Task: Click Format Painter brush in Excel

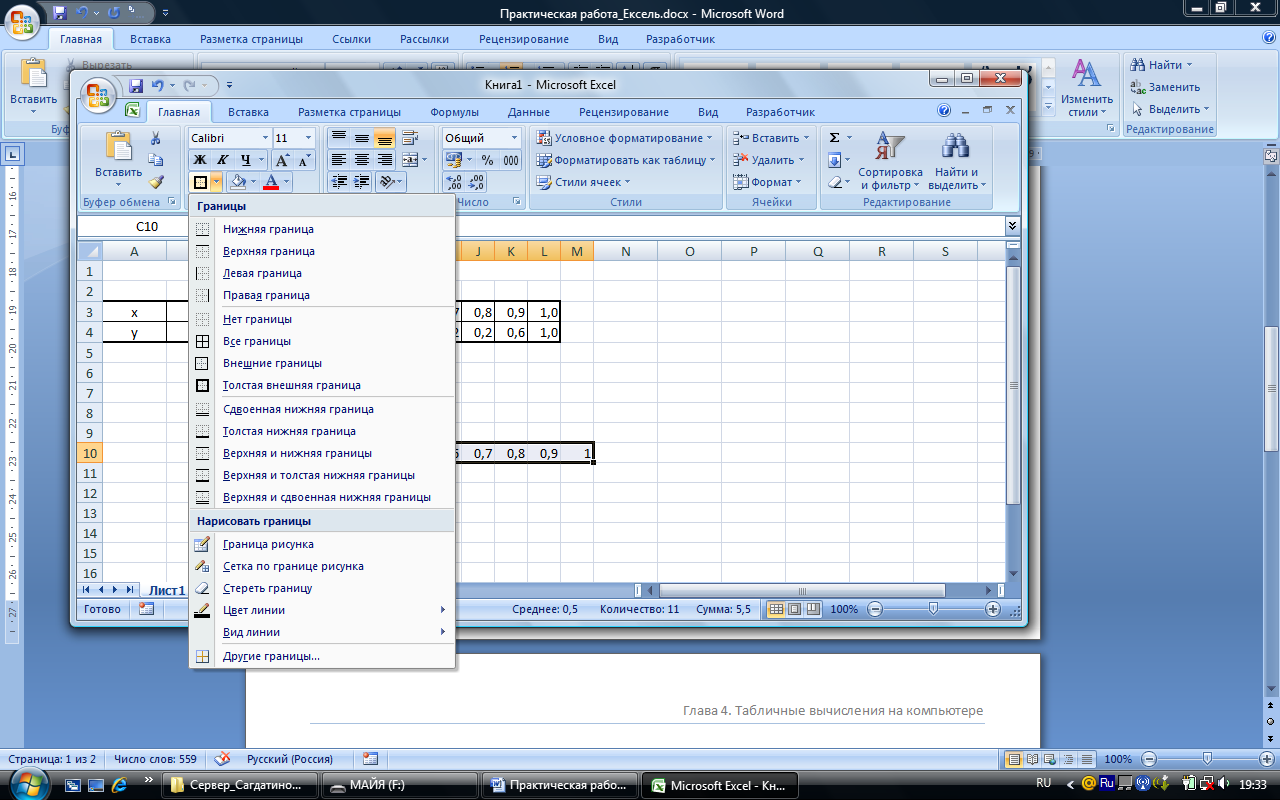Action: coord(156,182)
